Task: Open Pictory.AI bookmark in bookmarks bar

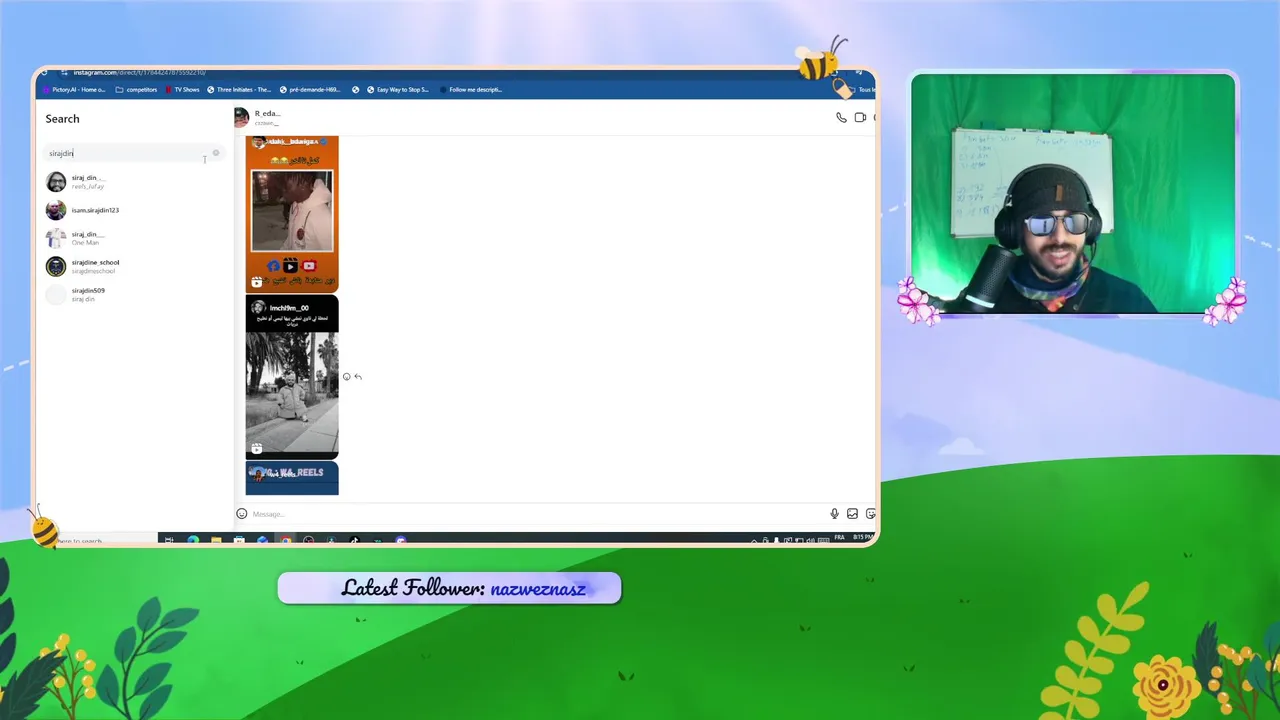Action: click(74, 89)
